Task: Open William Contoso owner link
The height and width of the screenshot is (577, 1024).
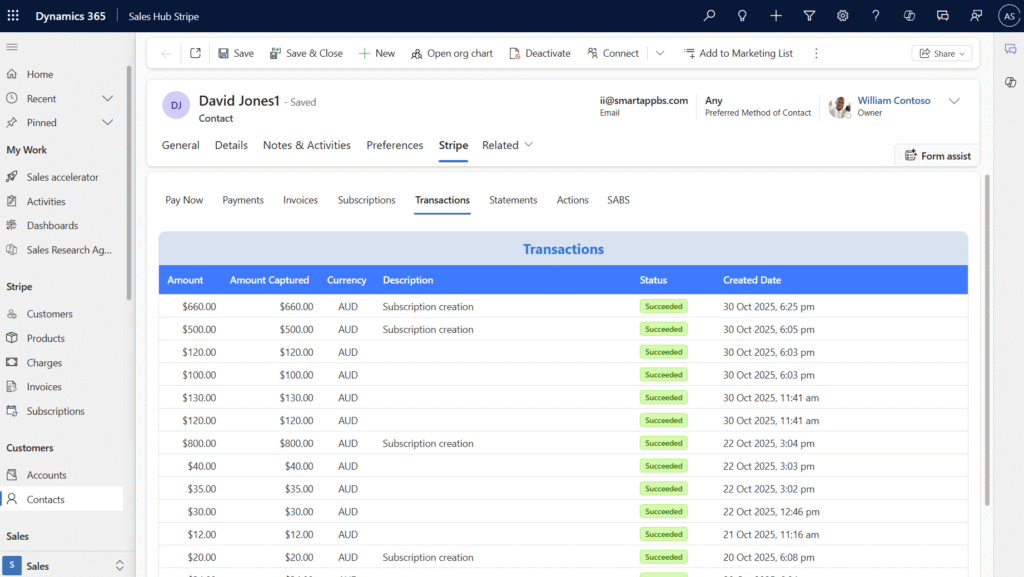Action: pos(893,100)
